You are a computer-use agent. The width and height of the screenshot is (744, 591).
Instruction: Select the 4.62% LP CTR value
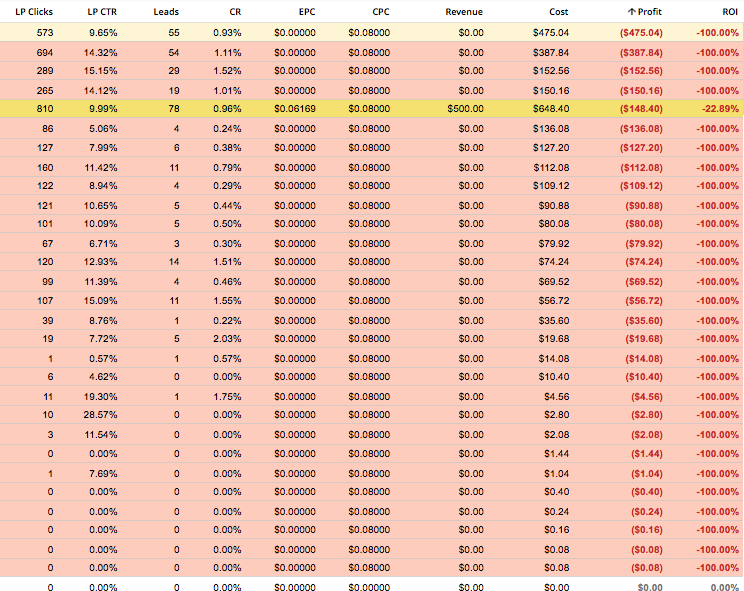(x=103, y=377)
